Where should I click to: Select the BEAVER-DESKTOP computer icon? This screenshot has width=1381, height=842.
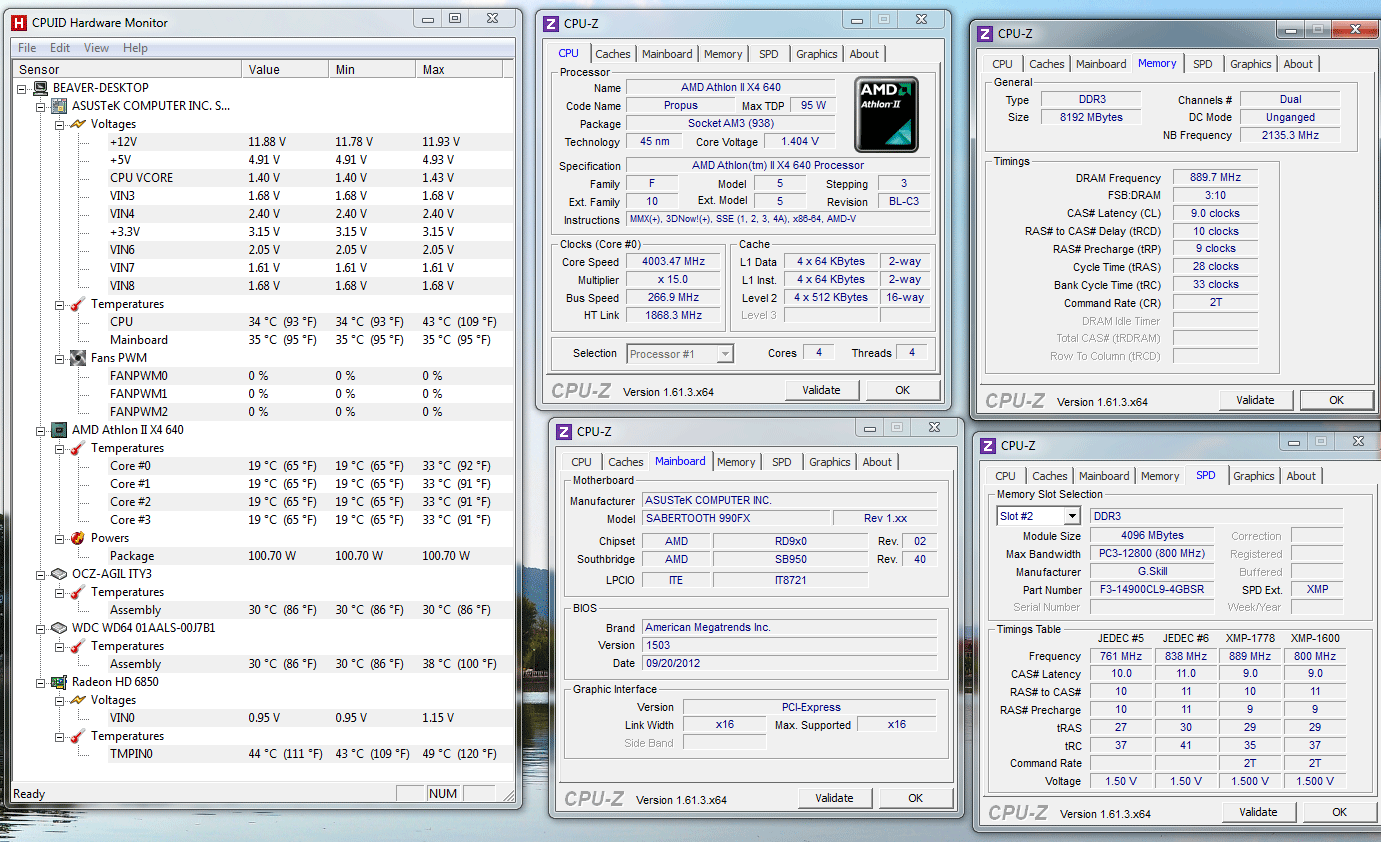41,88
